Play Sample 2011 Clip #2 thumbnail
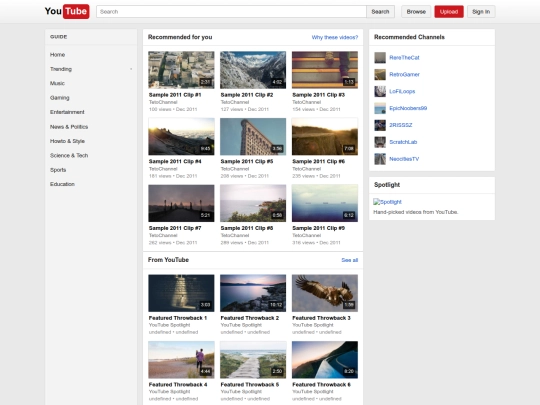This screenshot has height=405, width=540. click(x=253, y=70)
